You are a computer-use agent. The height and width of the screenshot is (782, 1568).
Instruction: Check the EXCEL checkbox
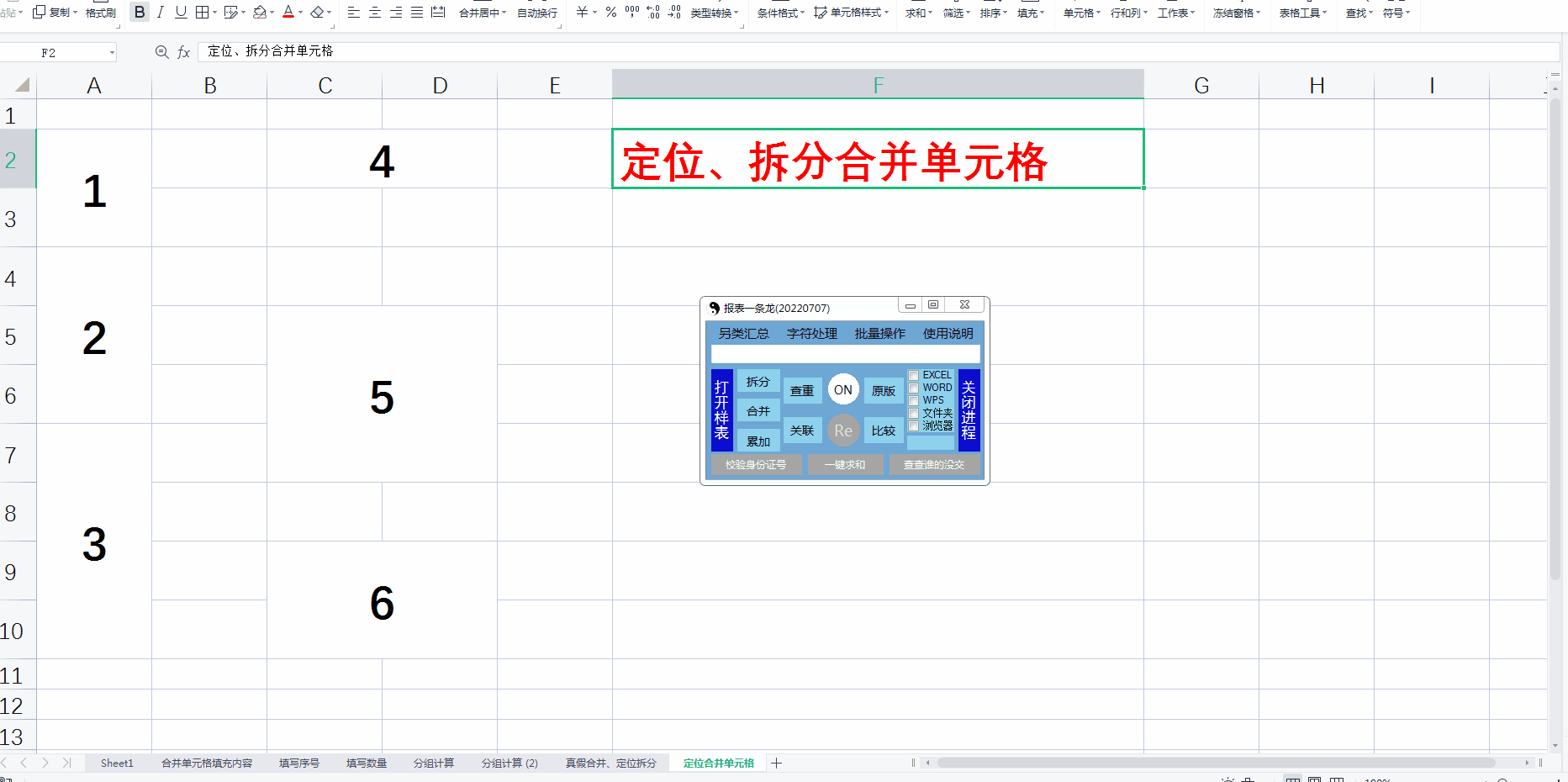(914, 375)
